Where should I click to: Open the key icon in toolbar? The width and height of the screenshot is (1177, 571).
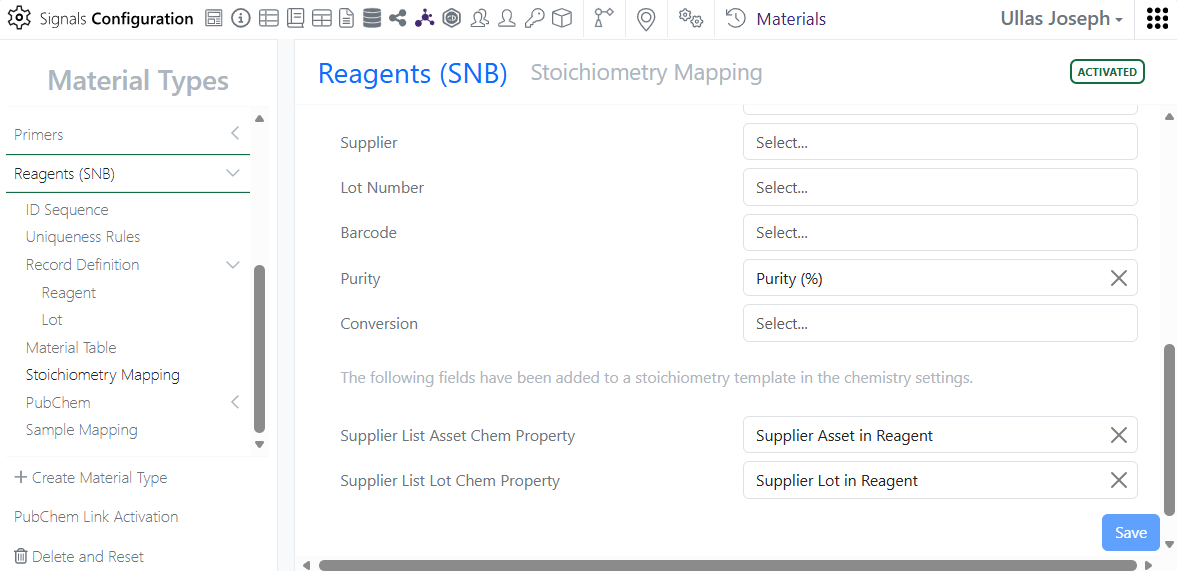pos(535,18)
